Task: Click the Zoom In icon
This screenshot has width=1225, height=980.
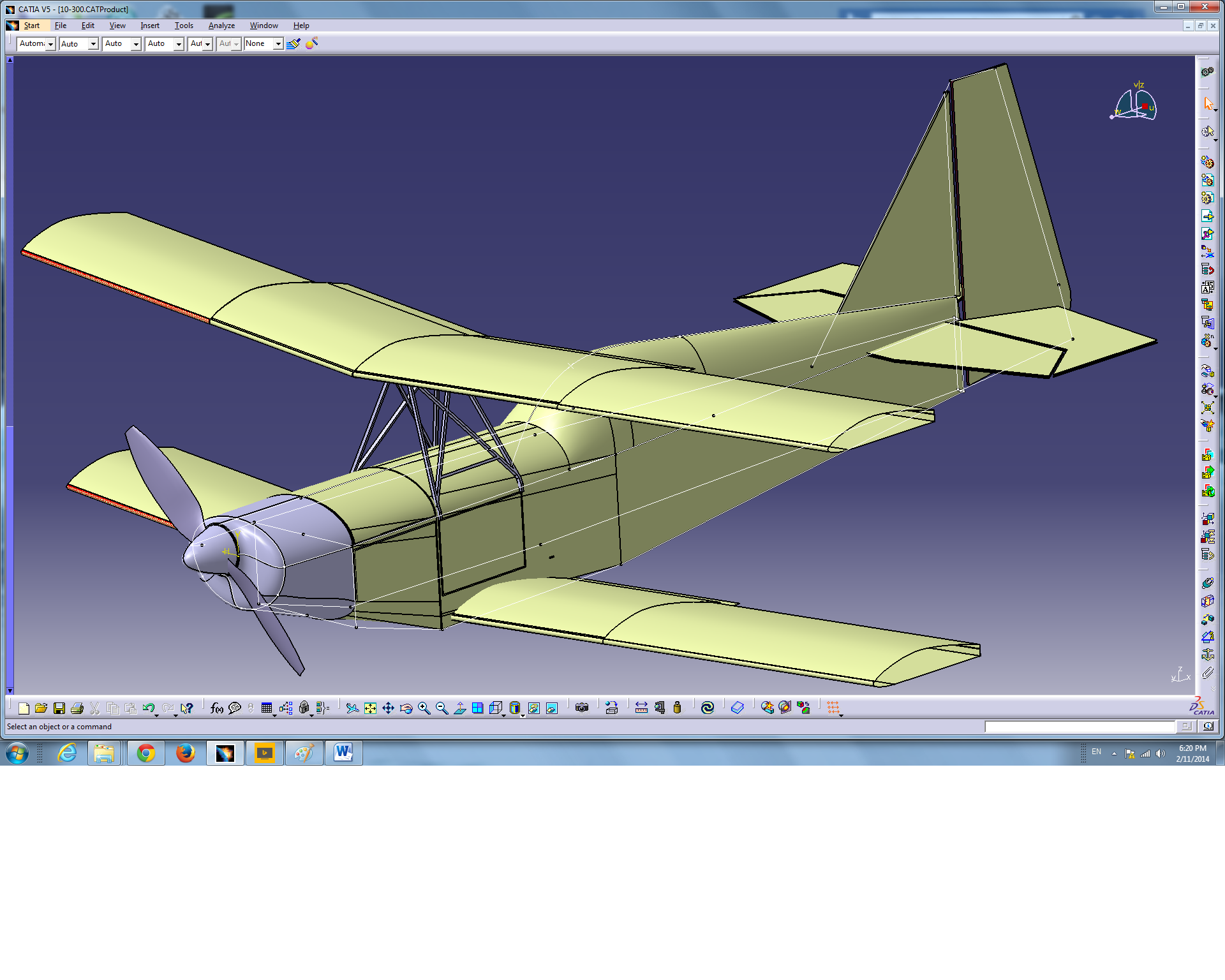Action: click(423, 708)
